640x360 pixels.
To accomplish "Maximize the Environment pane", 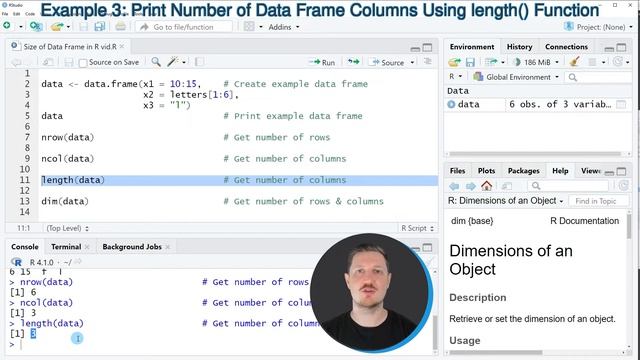I will (x=621, y=48).
